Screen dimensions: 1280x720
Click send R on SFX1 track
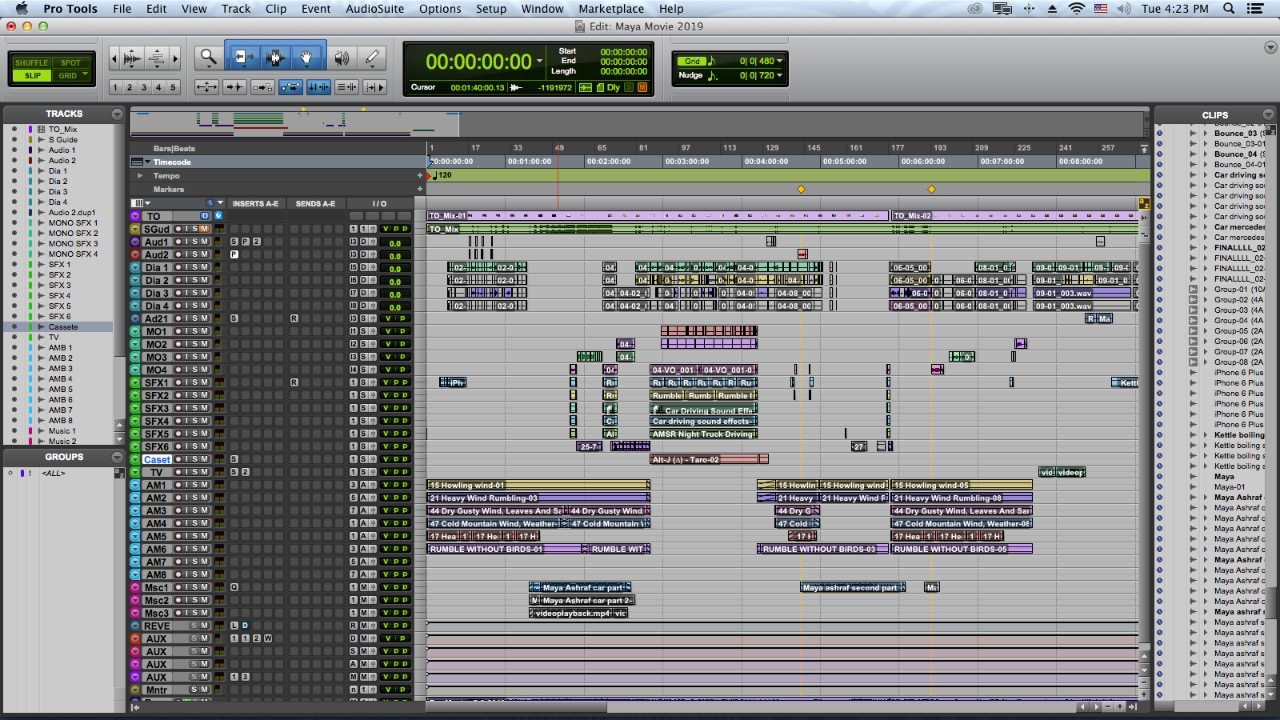pyautogui.click(x=294, y=382)
